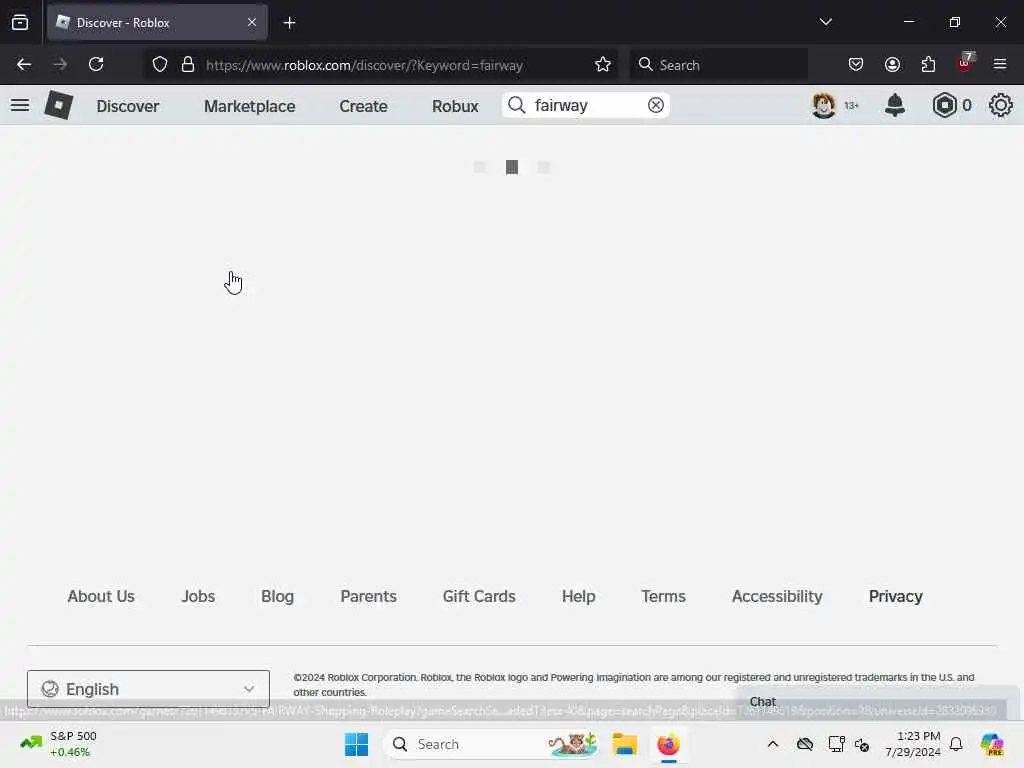Open the Roblox settings gear
The image size is (1024, 768).
1000,105
